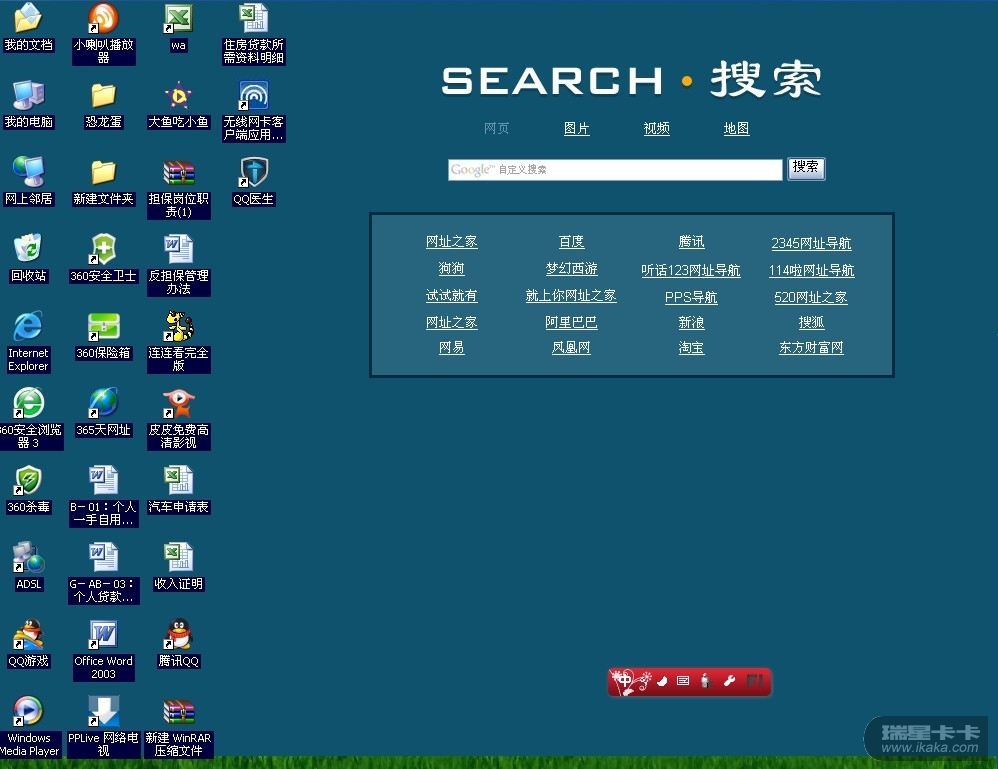This screenshot has width=998, height=769.
Task: Open the 梦幻西游 link
Action: pyautogui.click(x=572, y=269)
